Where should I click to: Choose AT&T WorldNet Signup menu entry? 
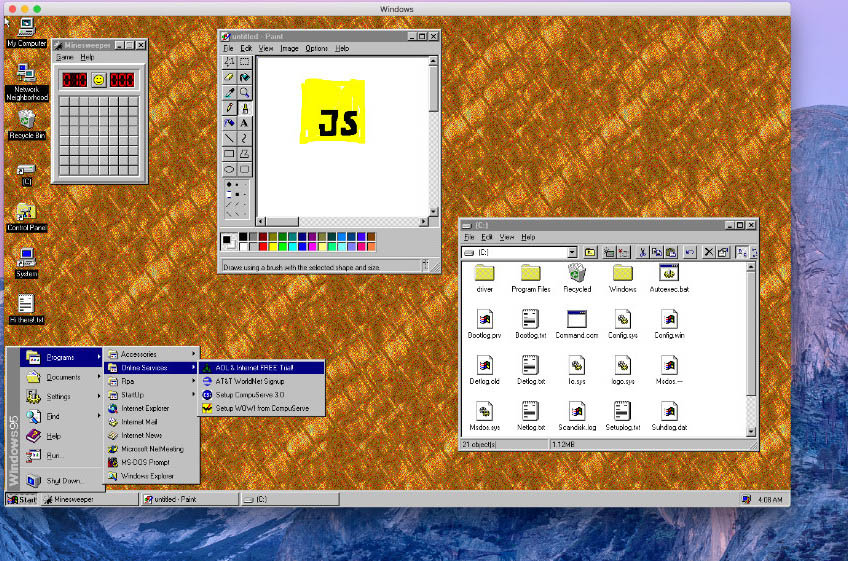point(262,381)
